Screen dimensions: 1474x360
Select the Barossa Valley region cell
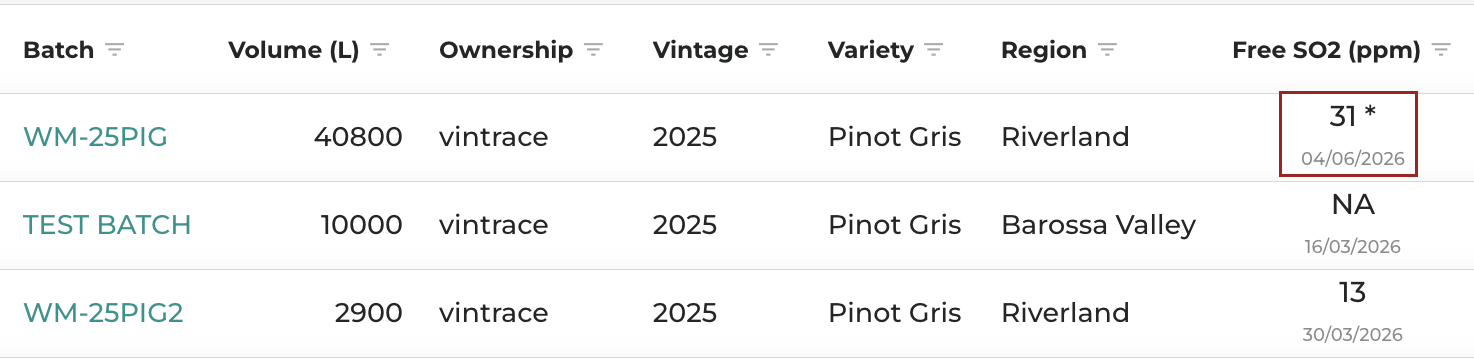[1098, 225]
